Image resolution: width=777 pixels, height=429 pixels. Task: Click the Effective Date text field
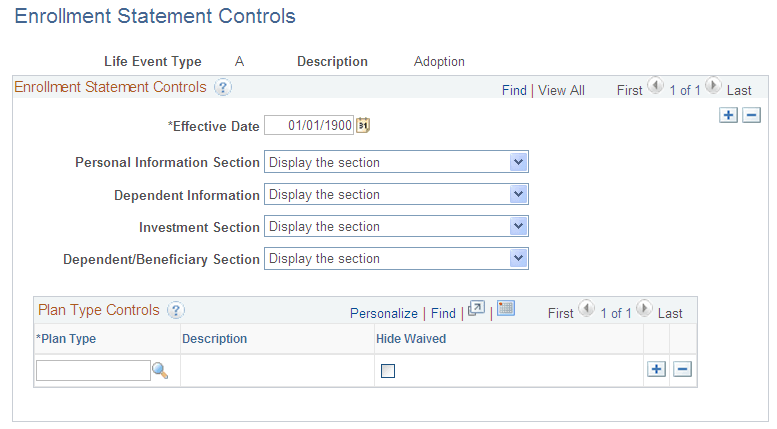309,126
